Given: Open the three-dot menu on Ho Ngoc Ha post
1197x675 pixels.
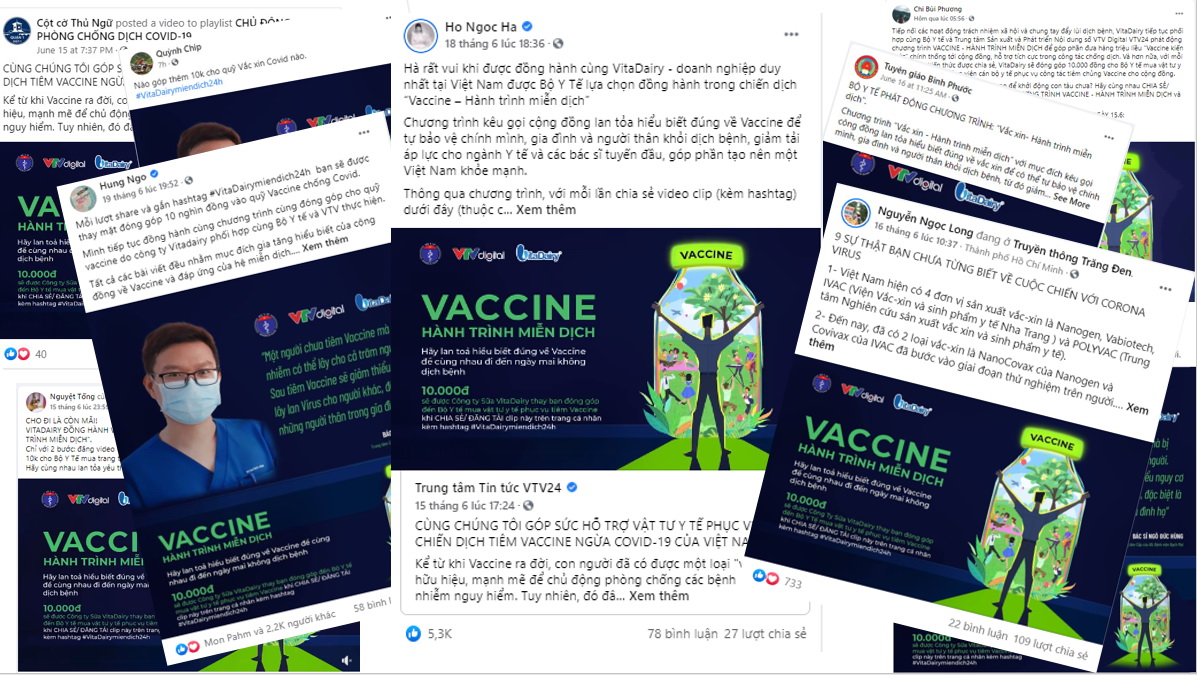Looking at the screenshot, I should point(791,34).
